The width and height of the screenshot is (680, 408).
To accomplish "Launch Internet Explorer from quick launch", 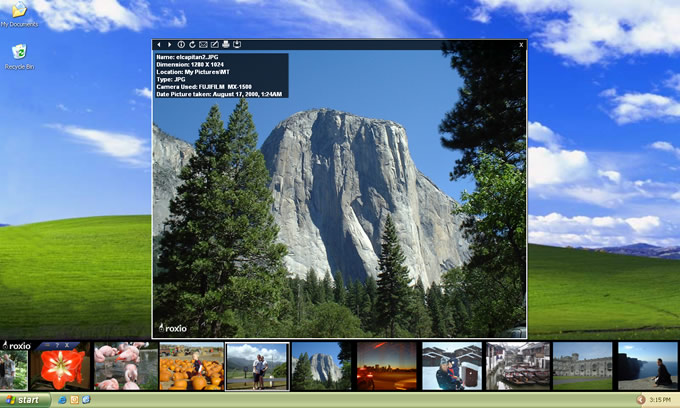I will tap(62, 400).
